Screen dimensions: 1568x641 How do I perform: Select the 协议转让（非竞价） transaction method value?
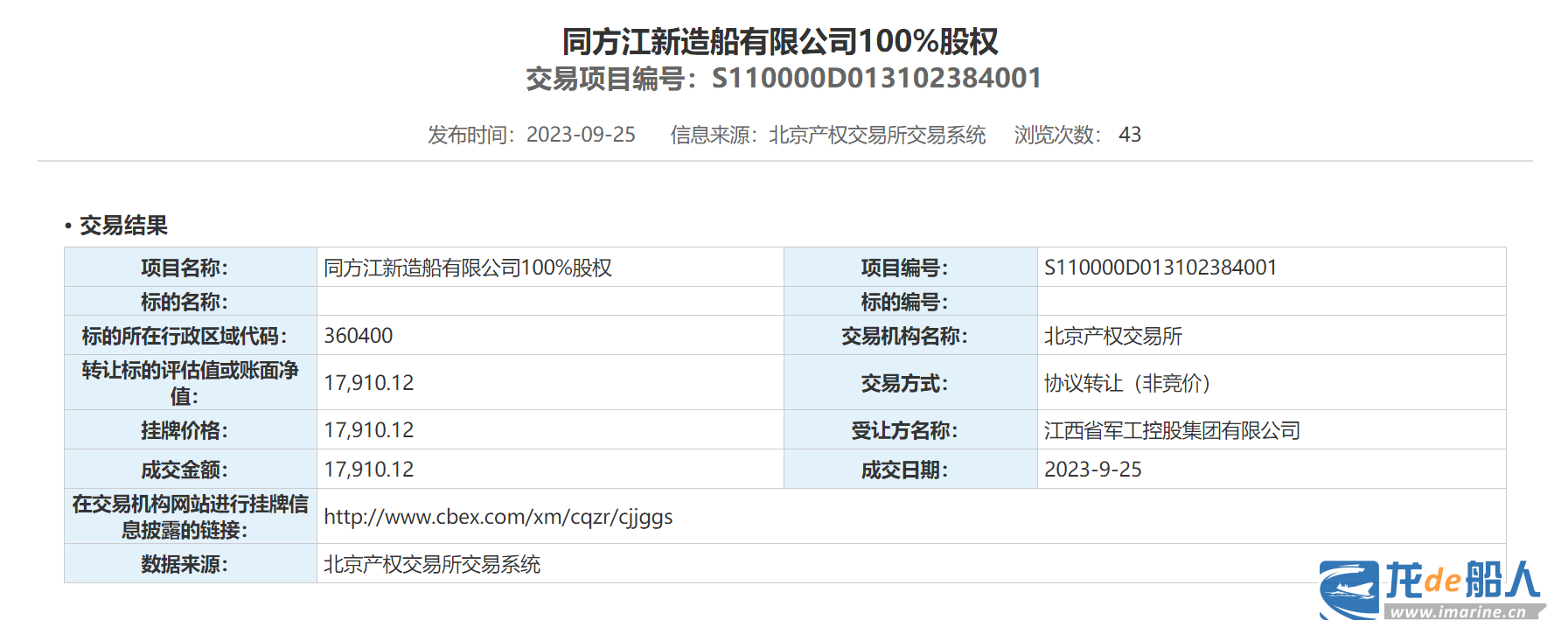point(1127,383)
